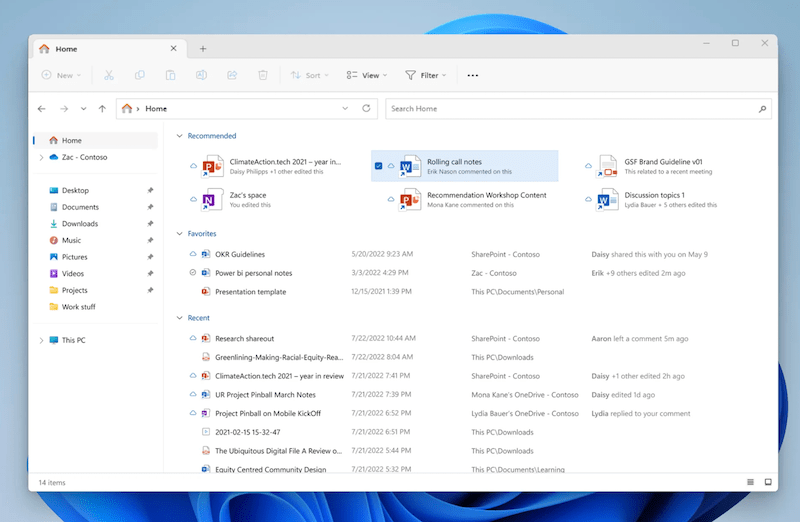Viewport: 800px width, 522px height.
Task: Open See more options ellipsis in toolbar
Action: tap(473, 75)
